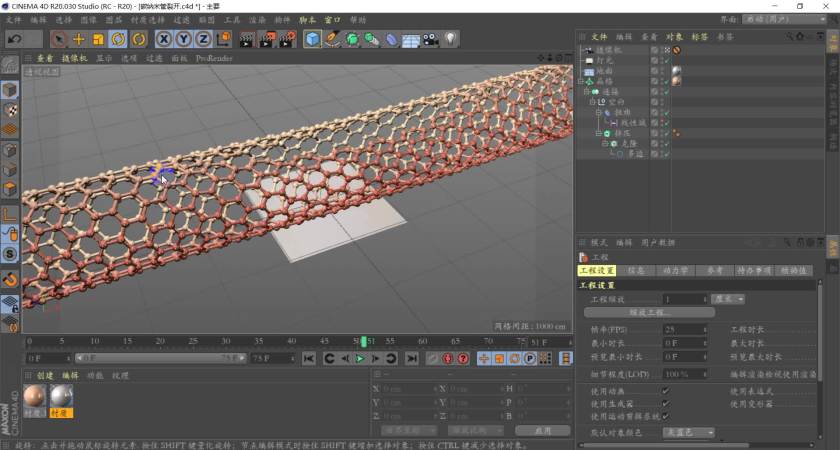Click the camera object icon in toolbar
The width and height of the screenshot is (840, 450).
pos(430,39)
